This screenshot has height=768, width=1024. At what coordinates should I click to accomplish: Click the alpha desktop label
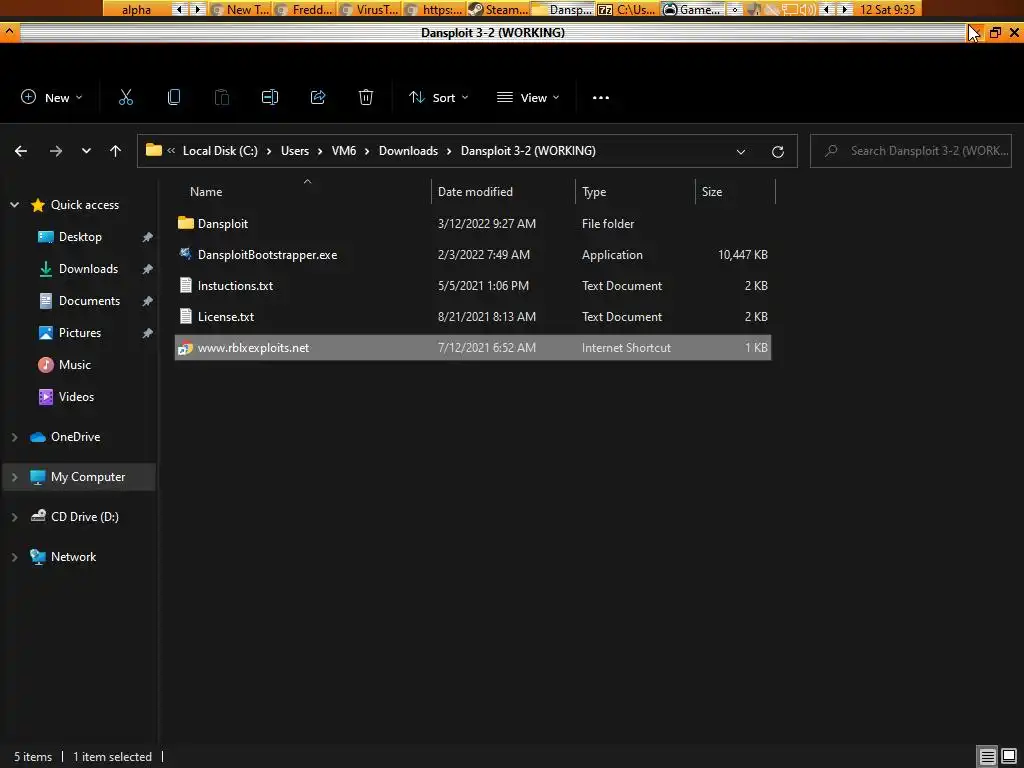click(x=136, y=9)
